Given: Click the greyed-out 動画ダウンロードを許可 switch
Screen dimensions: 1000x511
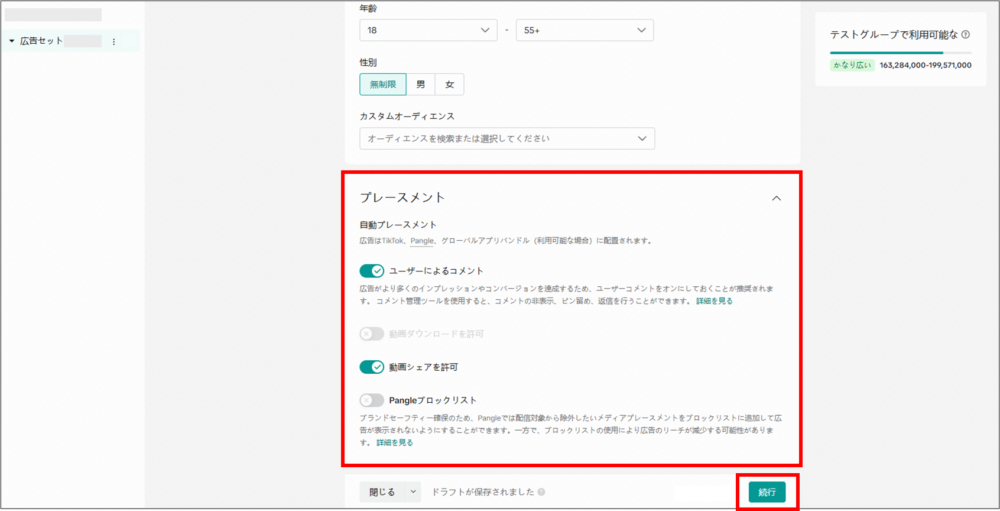Looking at the screenshot, I should (x=372, y=334).
